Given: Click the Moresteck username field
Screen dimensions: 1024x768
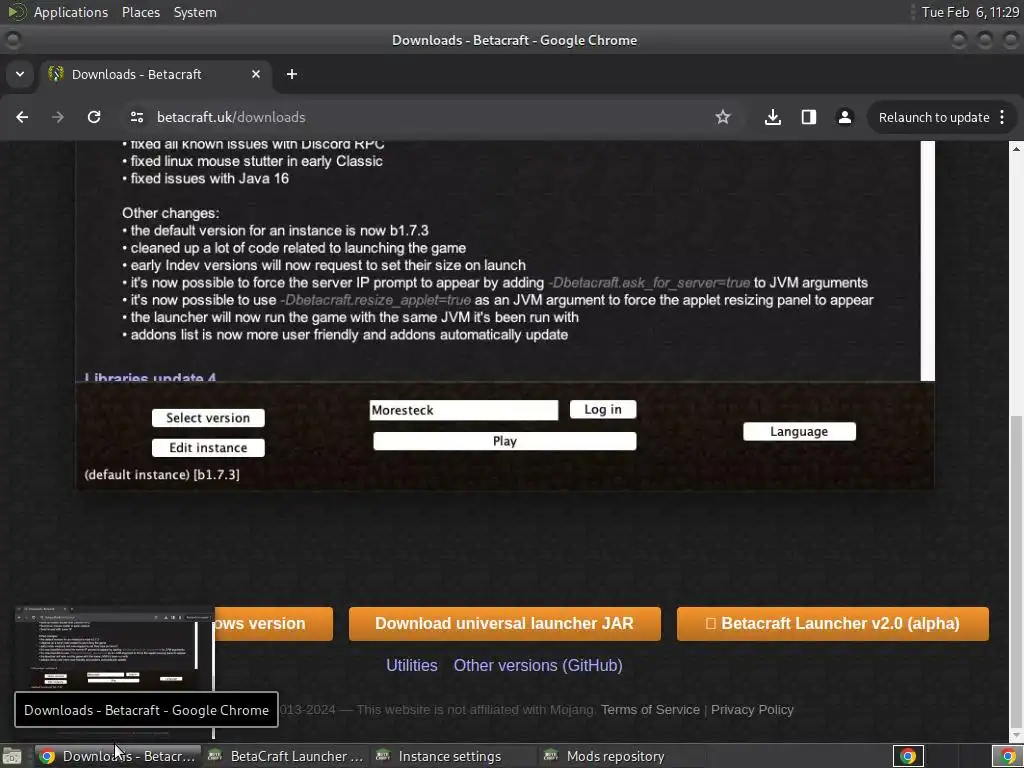Looking at the screenshot, I should (x=464, y=410).
